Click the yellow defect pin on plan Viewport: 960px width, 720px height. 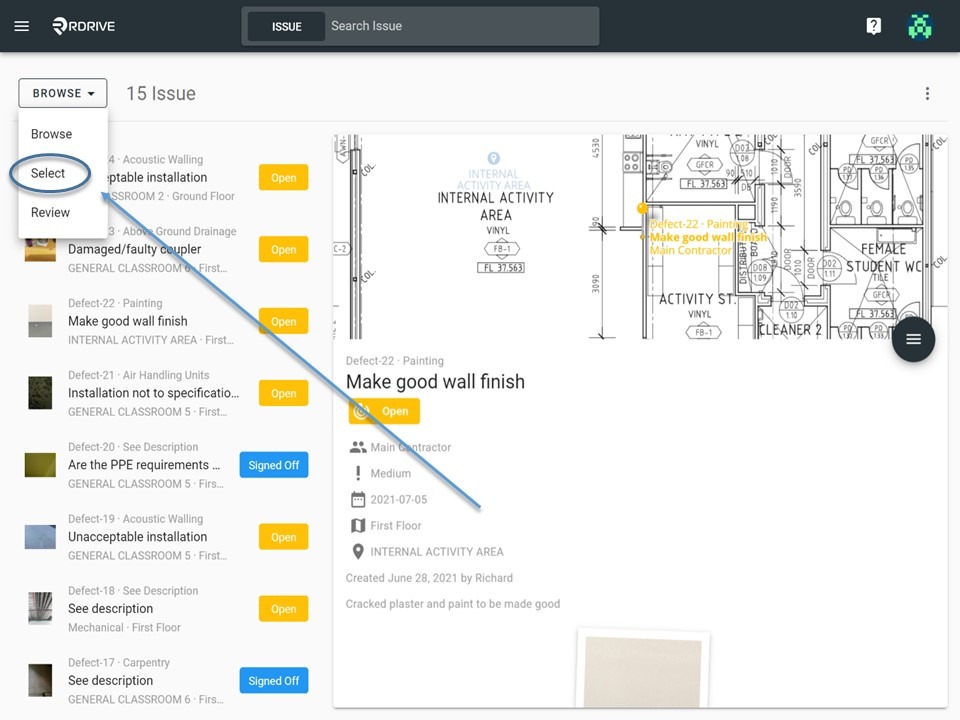642,208
